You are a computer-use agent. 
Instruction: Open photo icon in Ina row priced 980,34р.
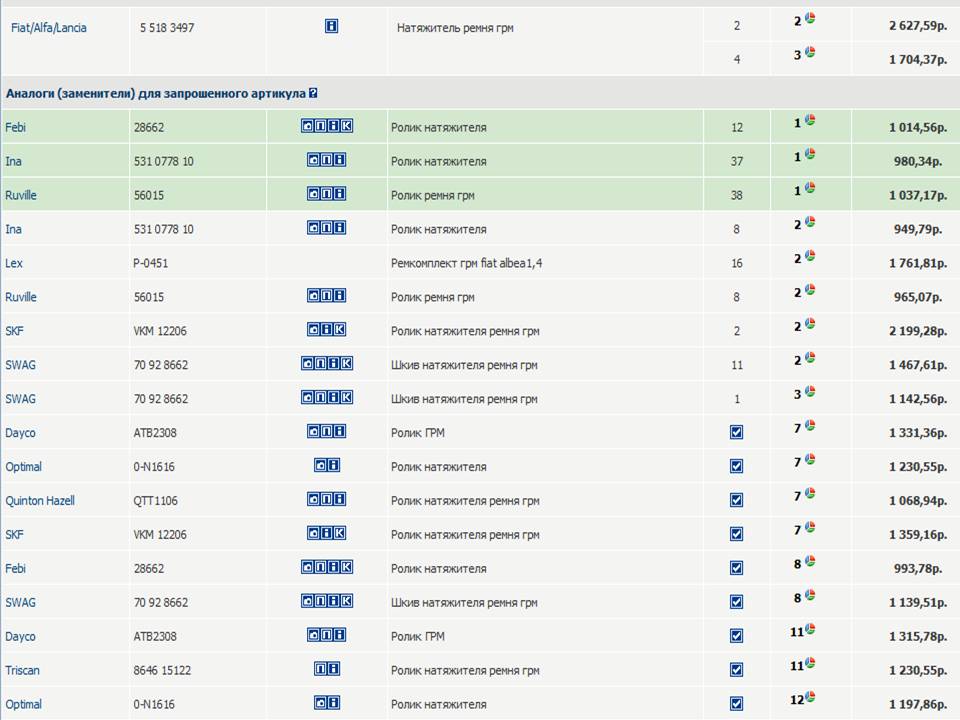[313, 160]
